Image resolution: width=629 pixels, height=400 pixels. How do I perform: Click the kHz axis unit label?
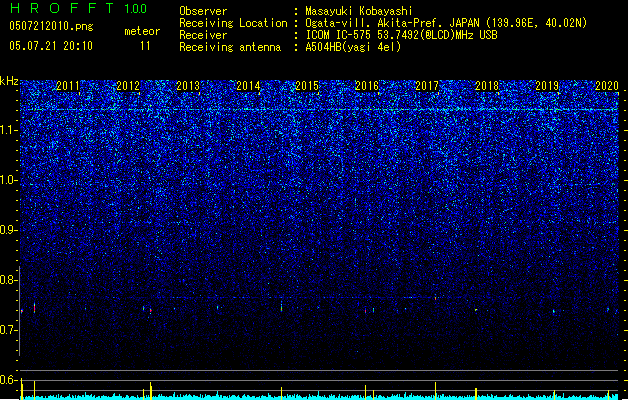click(9, 81)
